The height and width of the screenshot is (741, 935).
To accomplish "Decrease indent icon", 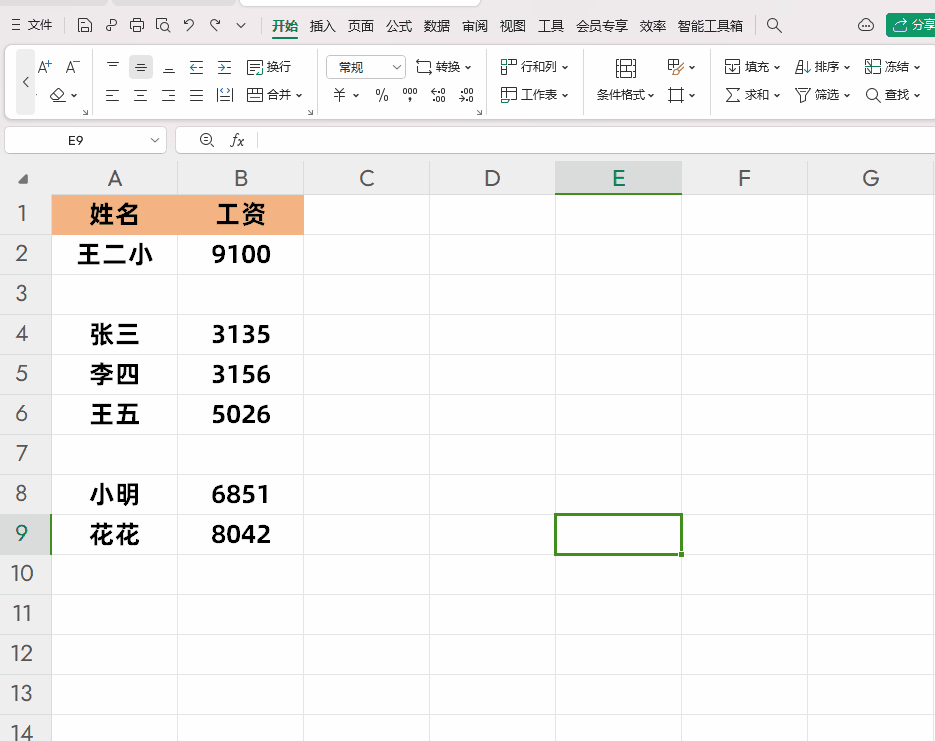I will click(x=196, y=67).
